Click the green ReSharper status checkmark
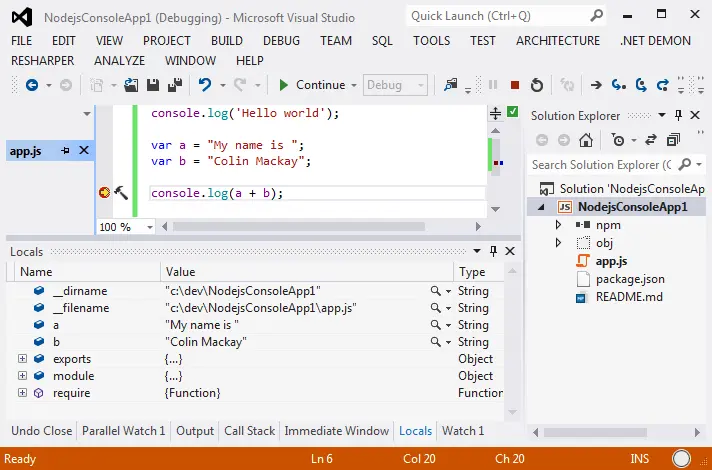Image resolution: width=712 pixels, height=470 pixels. pyautogui.click(x=513, y=112)
